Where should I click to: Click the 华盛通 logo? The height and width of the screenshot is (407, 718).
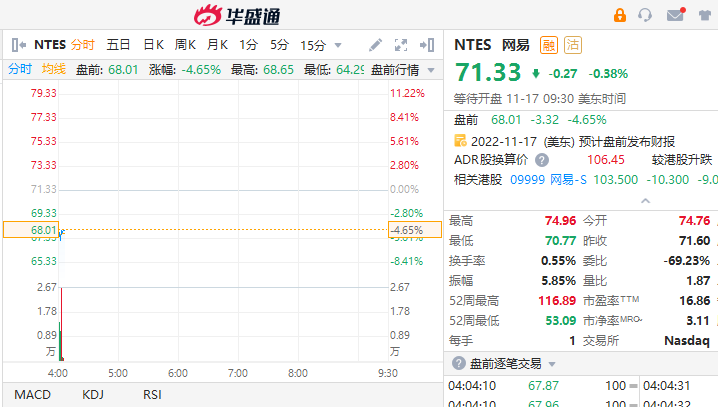click(x=237, y=16)
